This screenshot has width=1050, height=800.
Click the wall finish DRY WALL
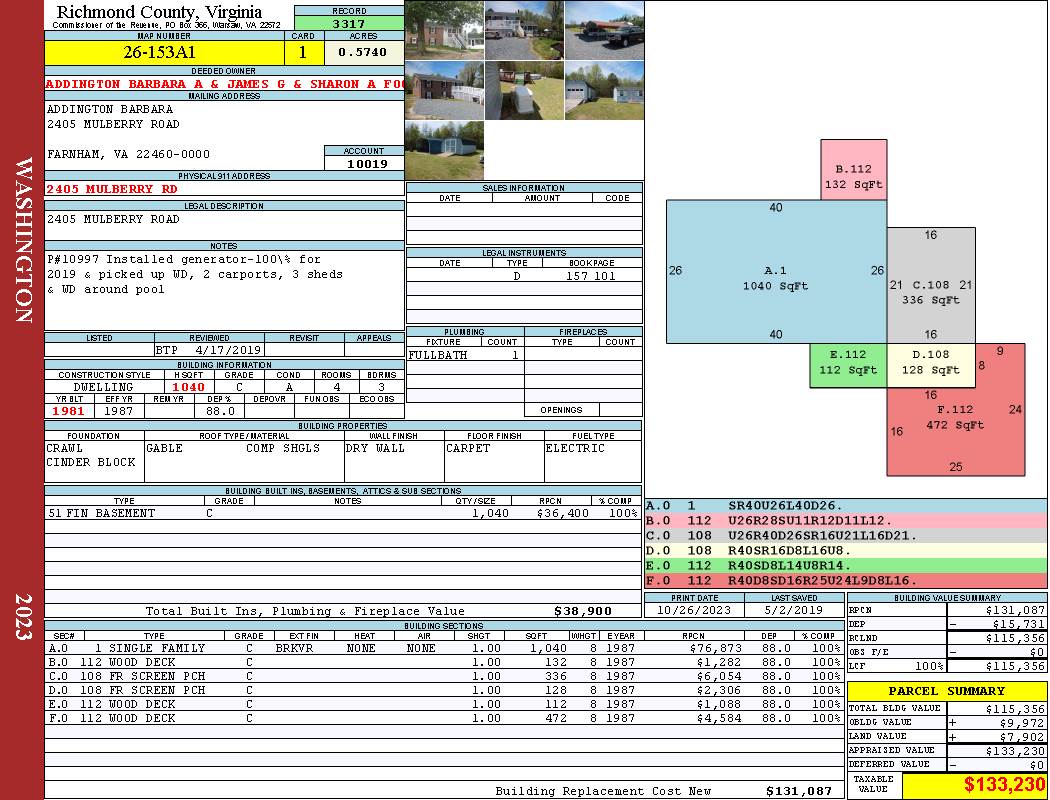(375, 449)
